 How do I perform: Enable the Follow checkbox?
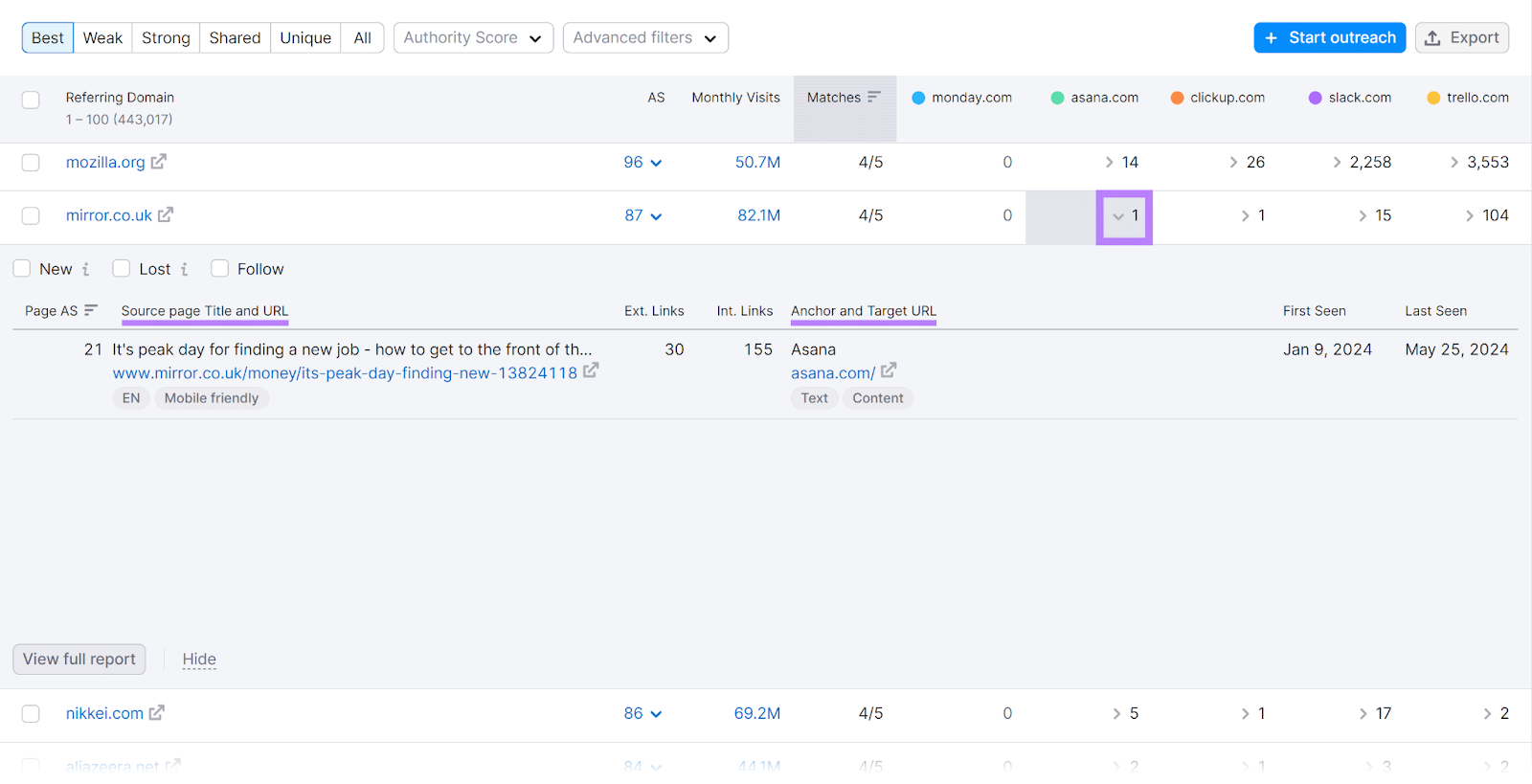point(220,269)
